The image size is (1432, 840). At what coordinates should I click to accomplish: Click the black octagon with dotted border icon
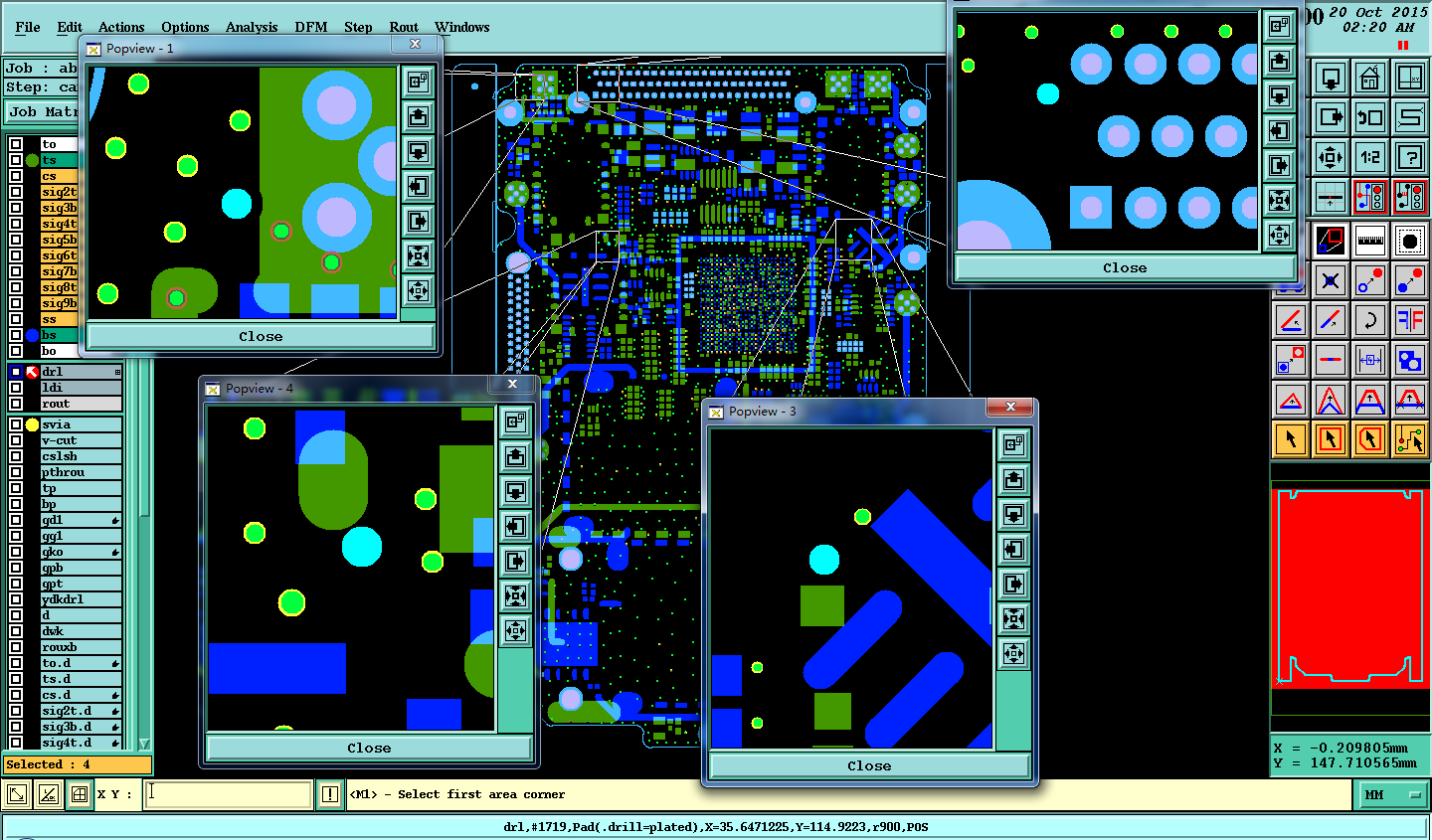1409,240
